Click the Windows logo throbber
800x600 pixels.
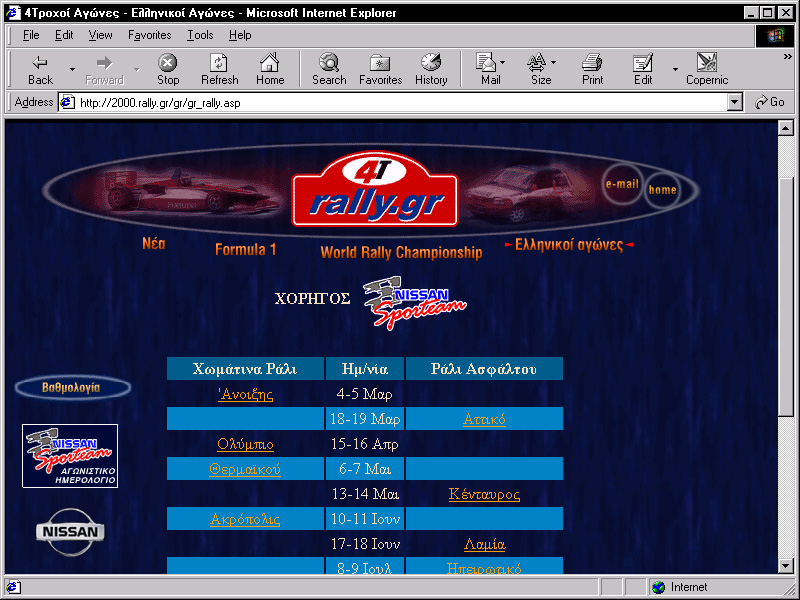pyautogui.click(x=774, y=35)
